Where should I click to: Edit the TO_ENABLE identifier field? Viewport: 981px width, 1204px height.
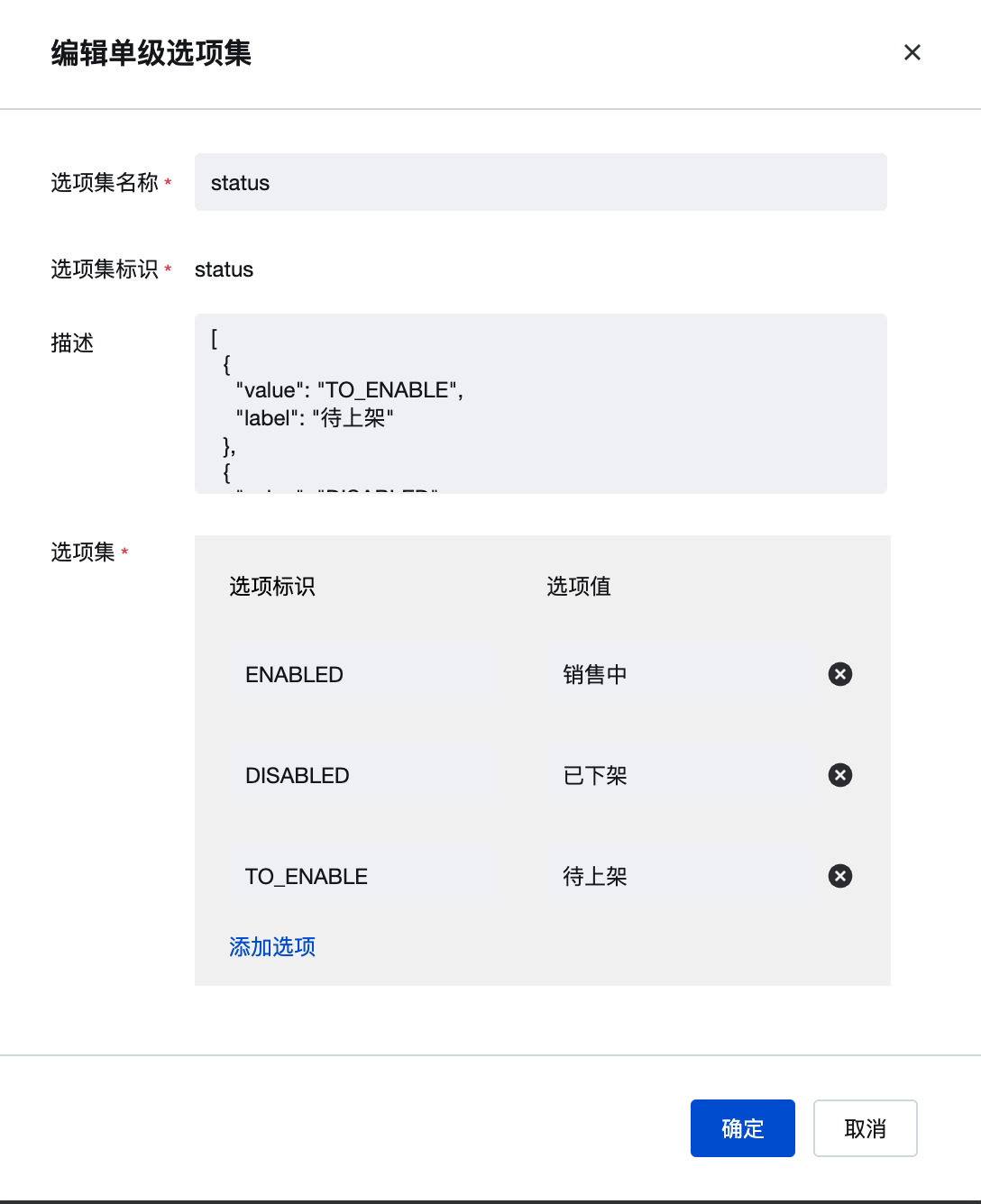click(x=361, y=876)
